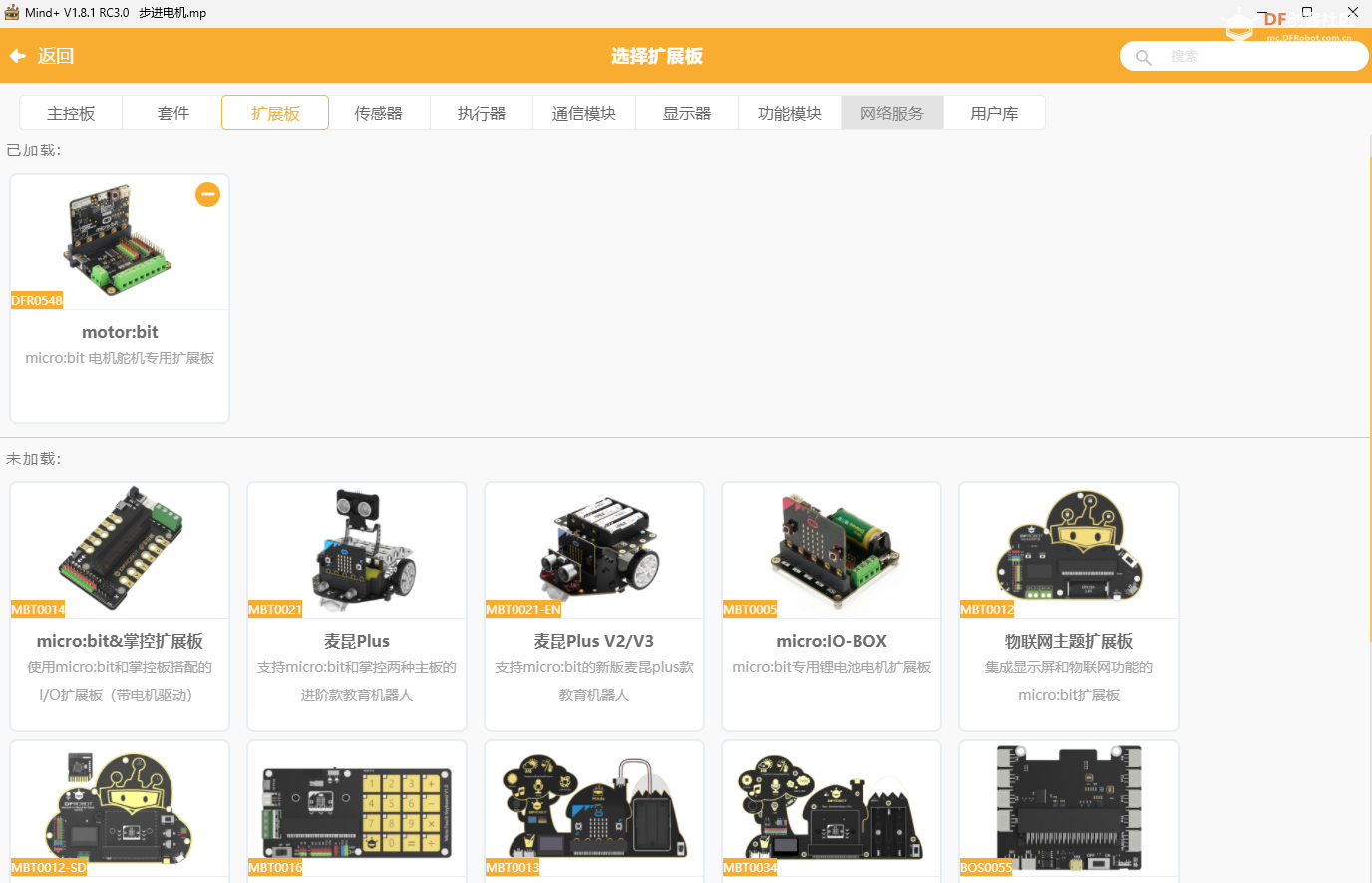
Task: Open the 用户库 tab
Action: 994,113
